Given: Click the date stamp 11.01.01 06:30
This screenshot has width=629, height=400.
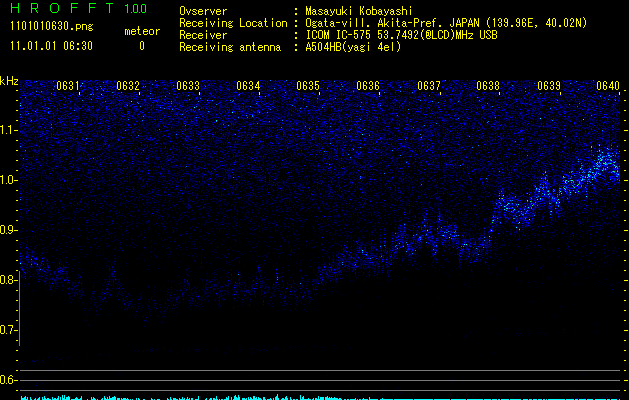Looking at the screenshot, I should (51, 46).
